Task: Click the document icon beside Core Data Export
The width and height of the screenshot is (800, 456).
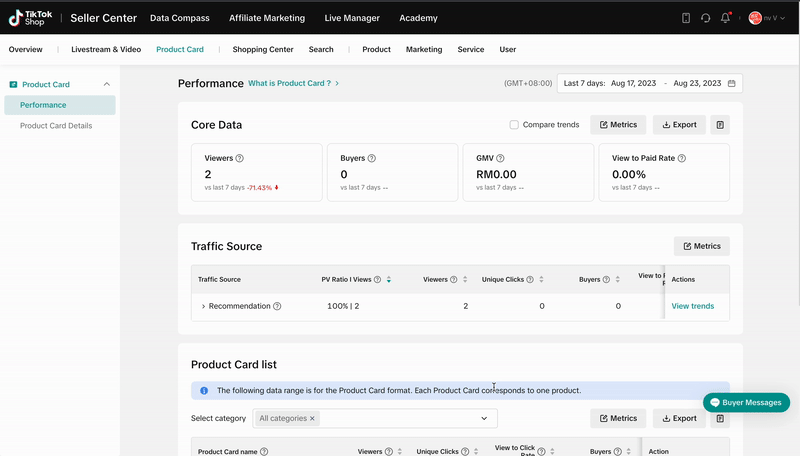Action: [720, 125]
